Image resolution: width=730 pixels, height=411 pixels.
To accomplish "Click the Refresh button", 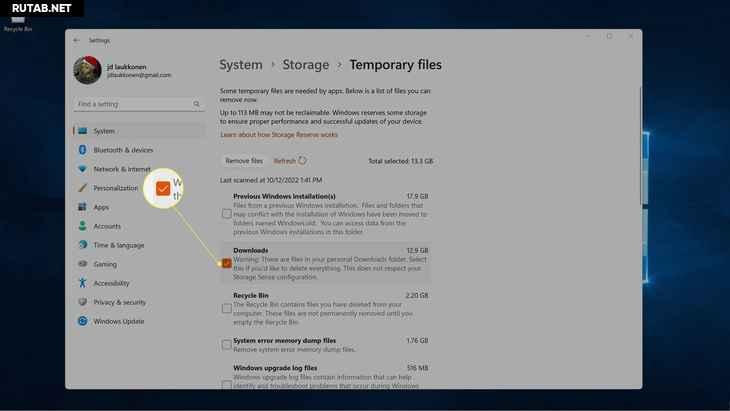I will (x=290, y=161).
